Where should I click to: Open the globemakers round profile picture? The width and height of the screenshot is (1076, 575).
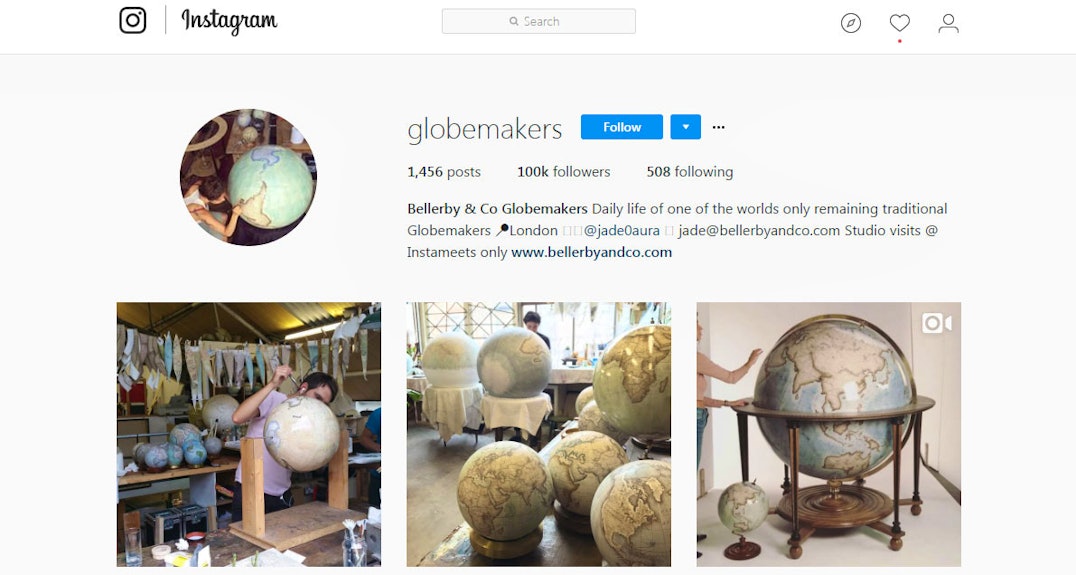pyautogui.click(x=248, y=177)
